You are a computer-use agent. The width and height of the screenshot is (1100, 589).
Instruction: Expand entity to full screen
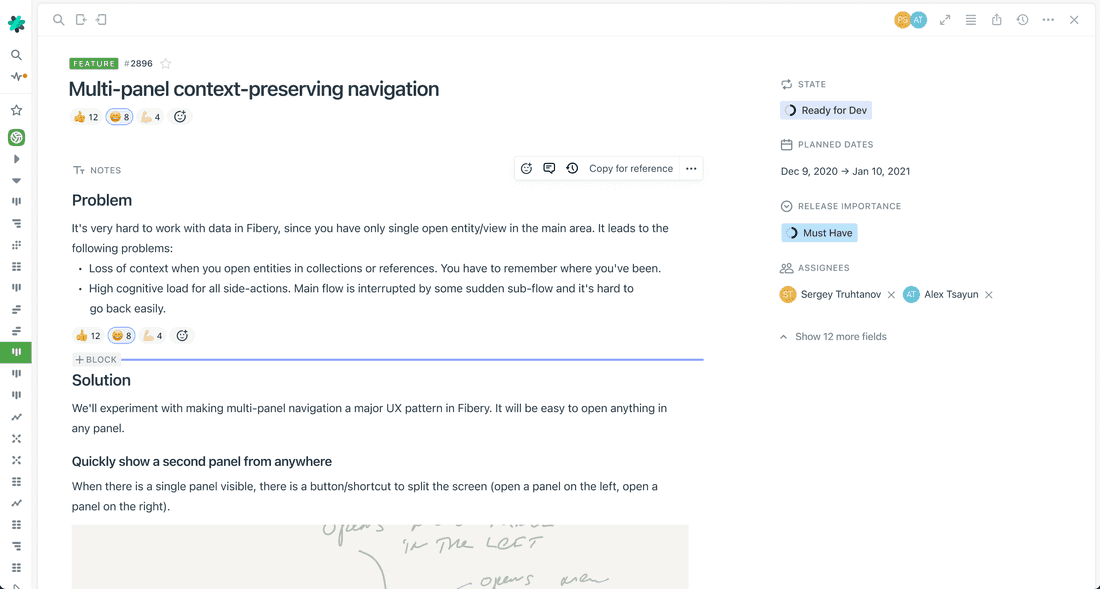click(945, 20)
